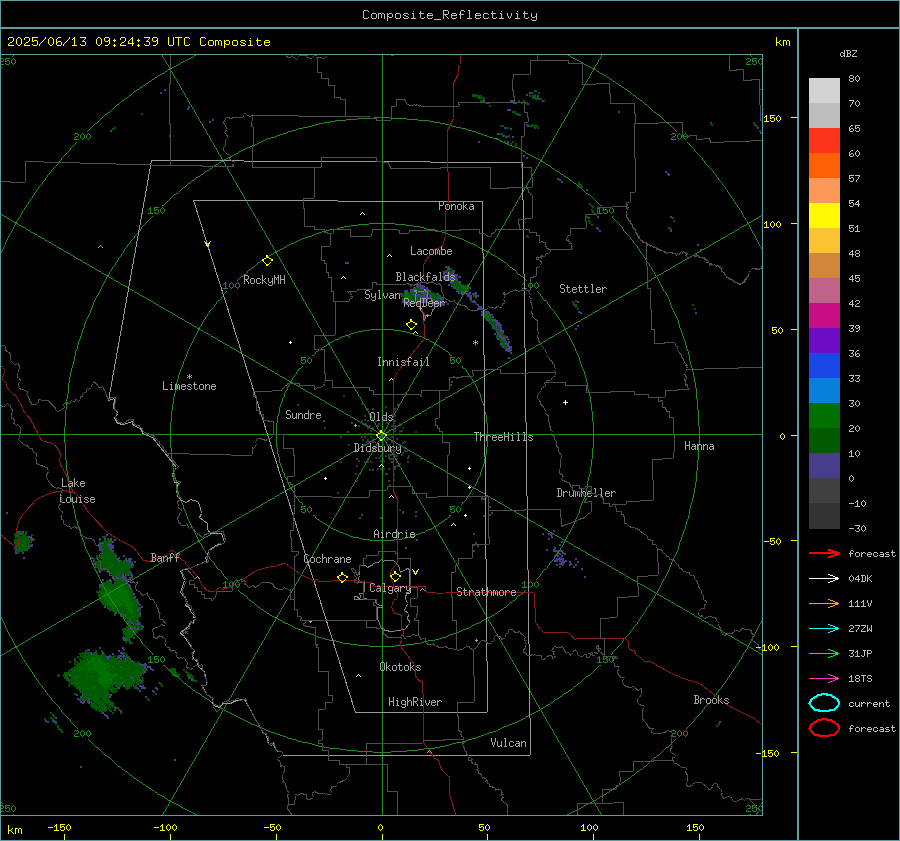Select the Sundre label
The width and height of the screenshot is (900, 841).
click(303, 414)
